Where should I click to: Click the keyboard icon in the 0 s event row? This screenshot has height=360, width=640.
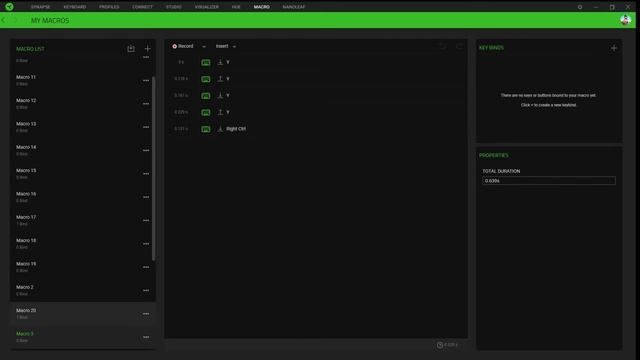tap(206, 62)
